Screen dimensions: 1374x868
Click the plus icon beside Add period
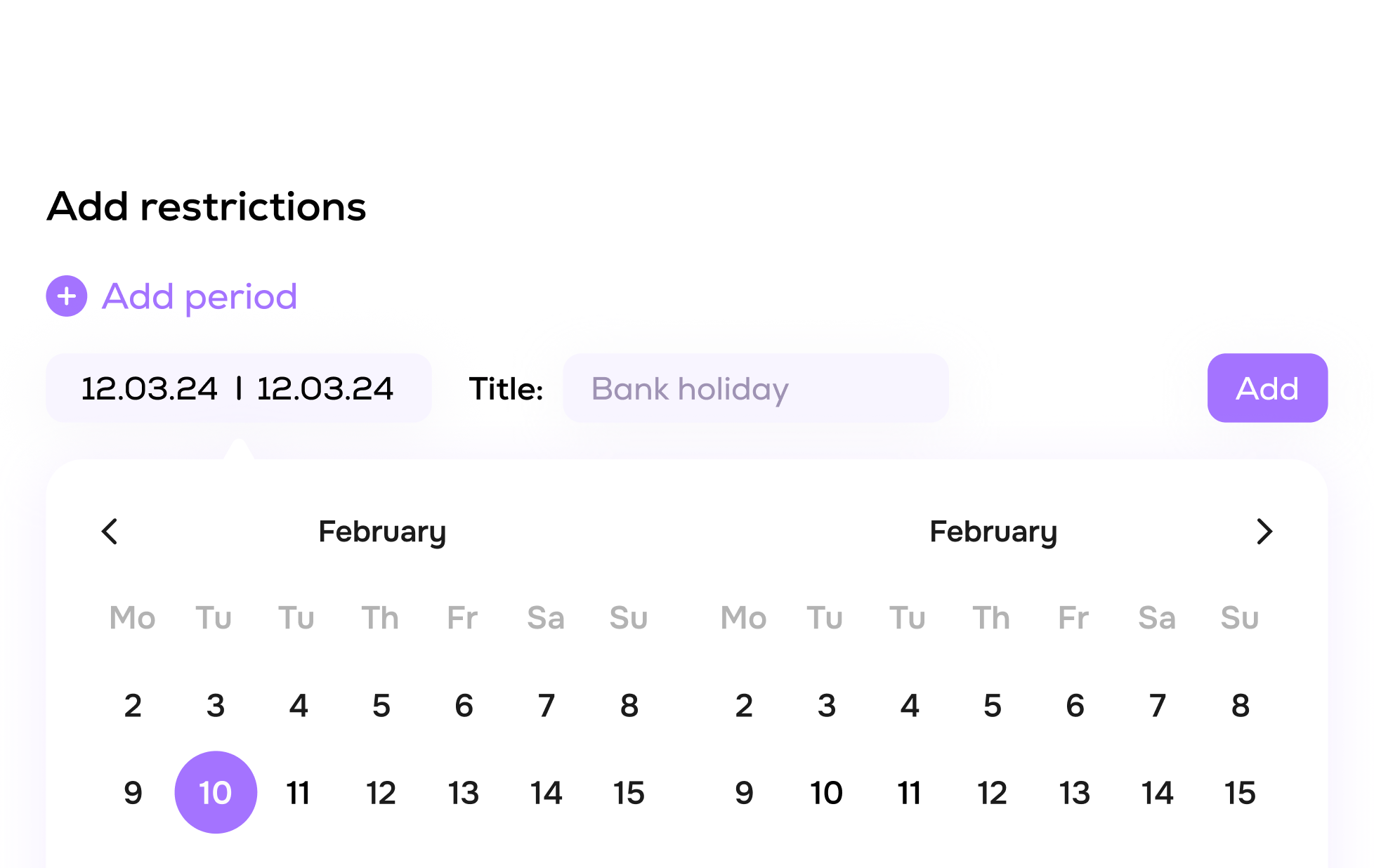coord(67,296)
